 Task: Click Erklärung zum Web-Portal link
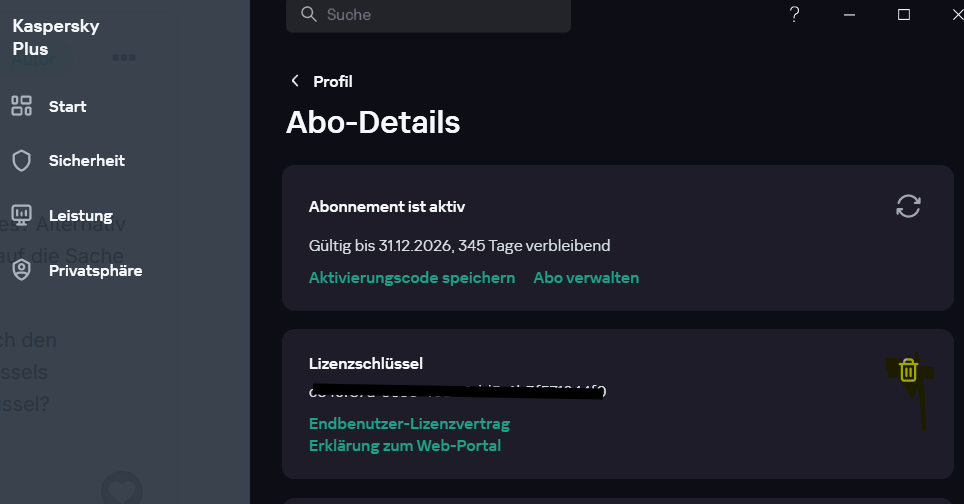point(405,445)
